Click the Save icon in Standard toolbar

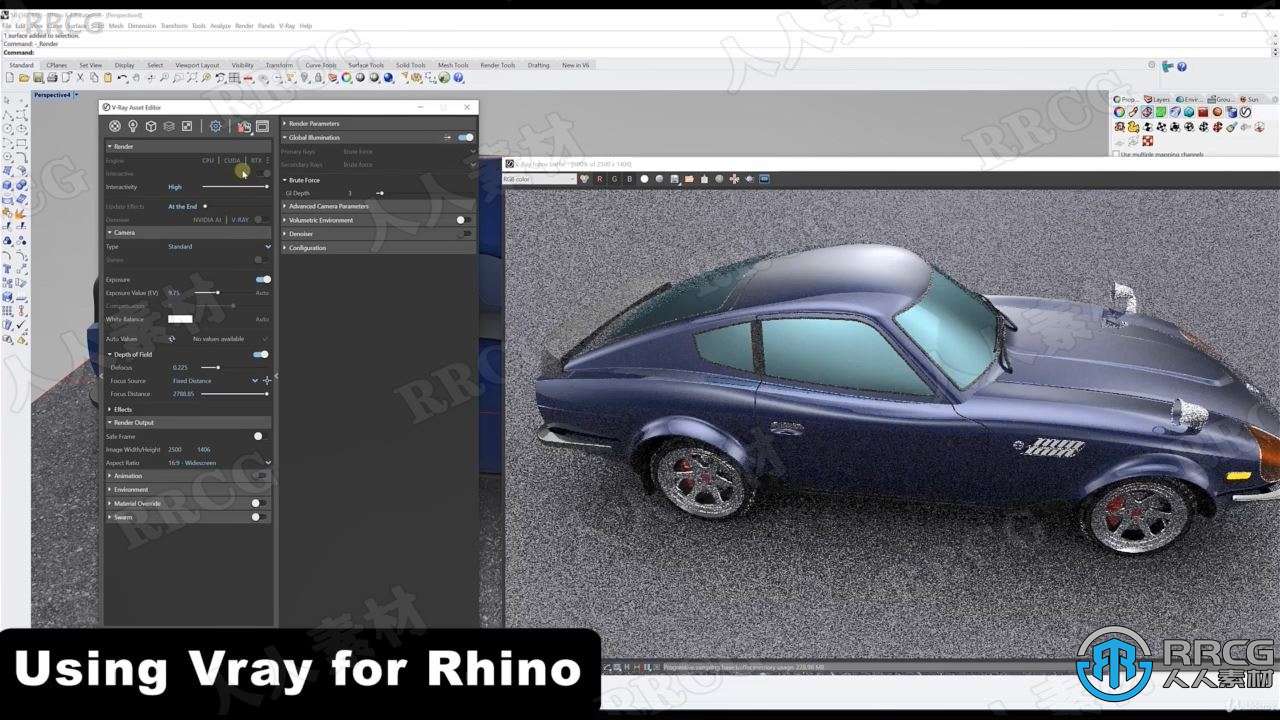coord(38,78)
